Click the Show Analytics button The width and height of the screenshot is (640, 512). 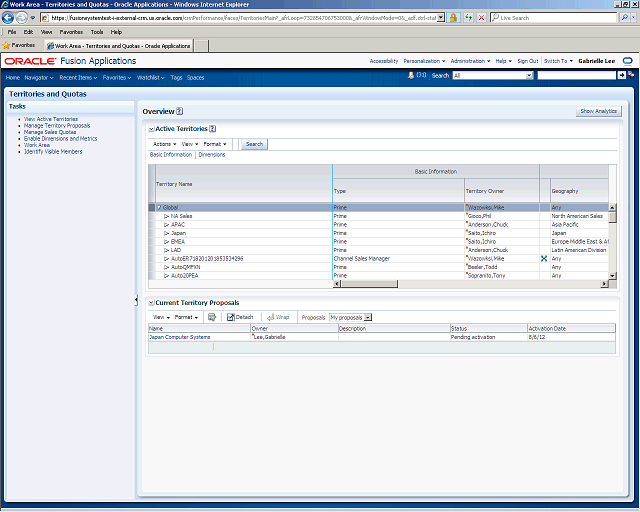[x=598, y=111]
